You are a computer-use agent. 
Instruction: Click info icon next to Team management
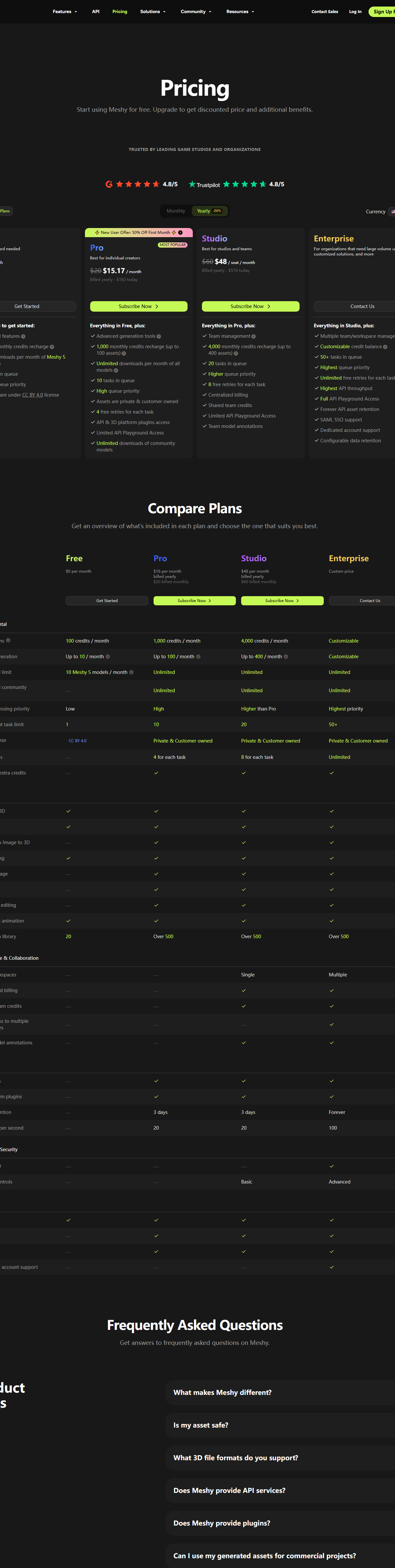pyautogui.click(x=253, y=336)
